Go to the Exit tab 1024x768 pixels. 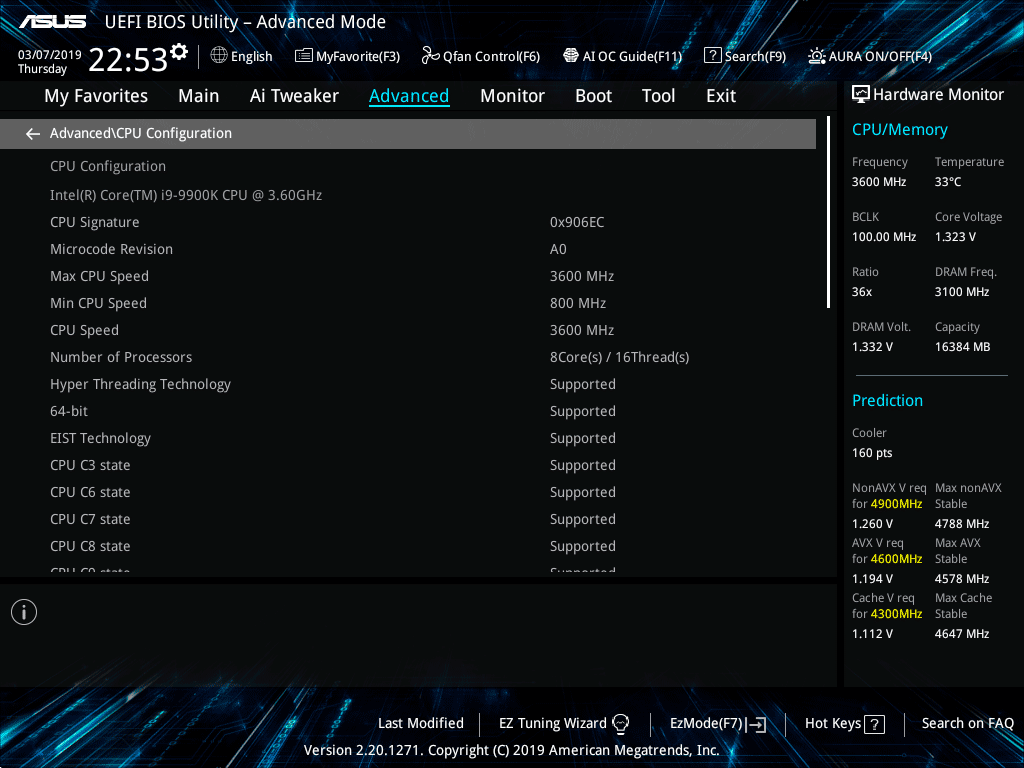coord(721,96)
